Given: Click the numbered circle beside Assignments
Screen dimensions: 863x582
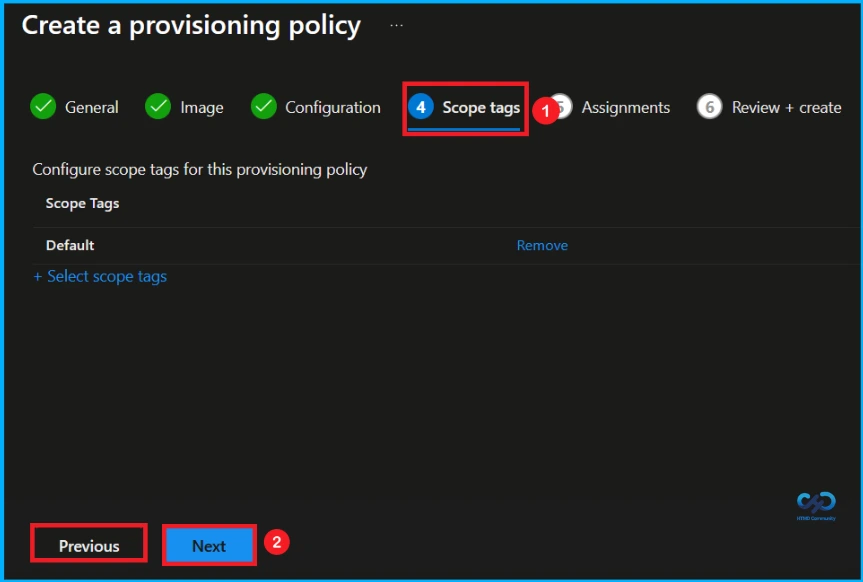Looking at the screenshot, I should coord(565,107).
